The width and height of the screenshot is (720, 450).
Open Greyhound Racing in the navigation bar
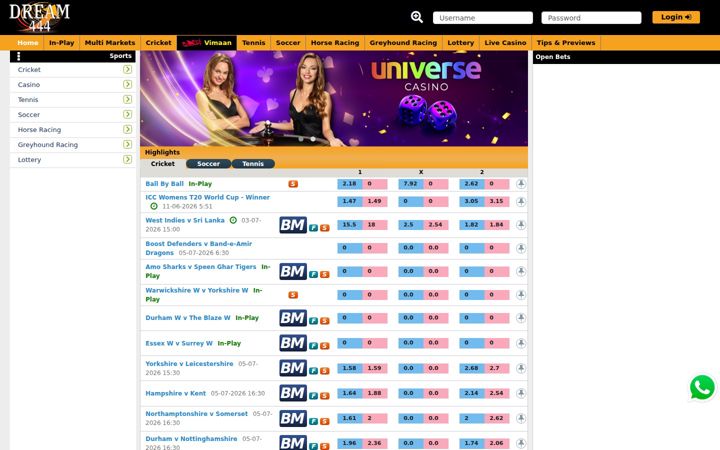(403, 43)
